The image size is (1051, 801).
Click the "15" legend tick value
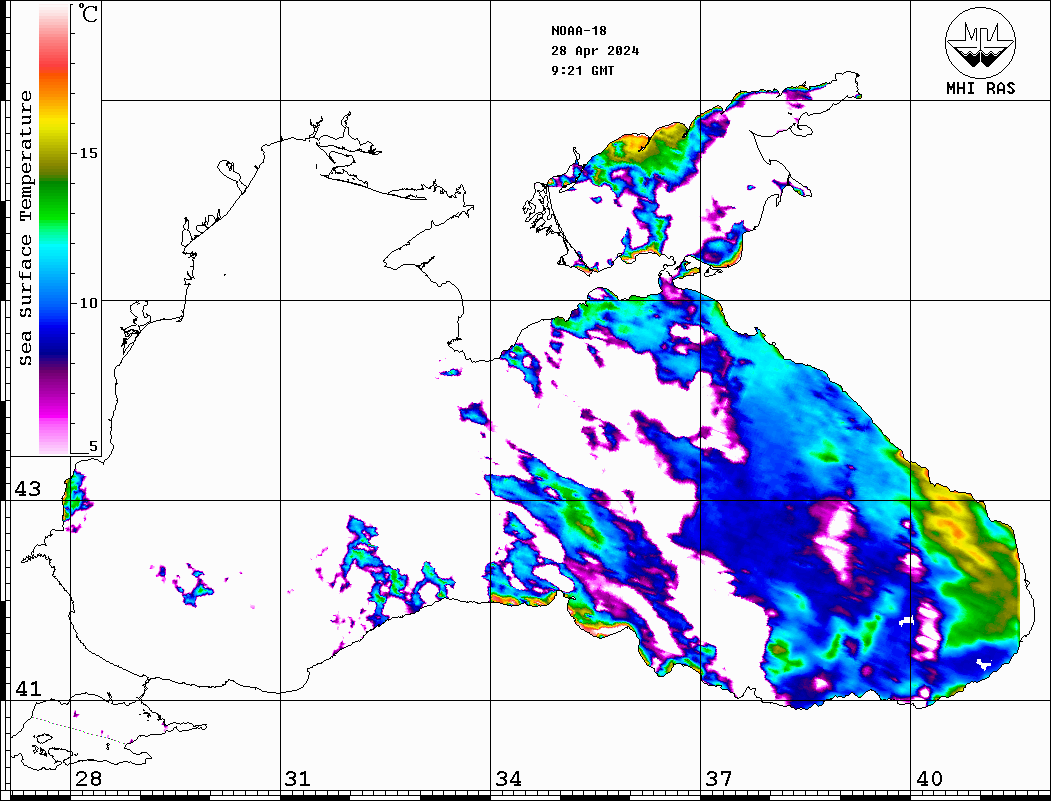(88, 153)
